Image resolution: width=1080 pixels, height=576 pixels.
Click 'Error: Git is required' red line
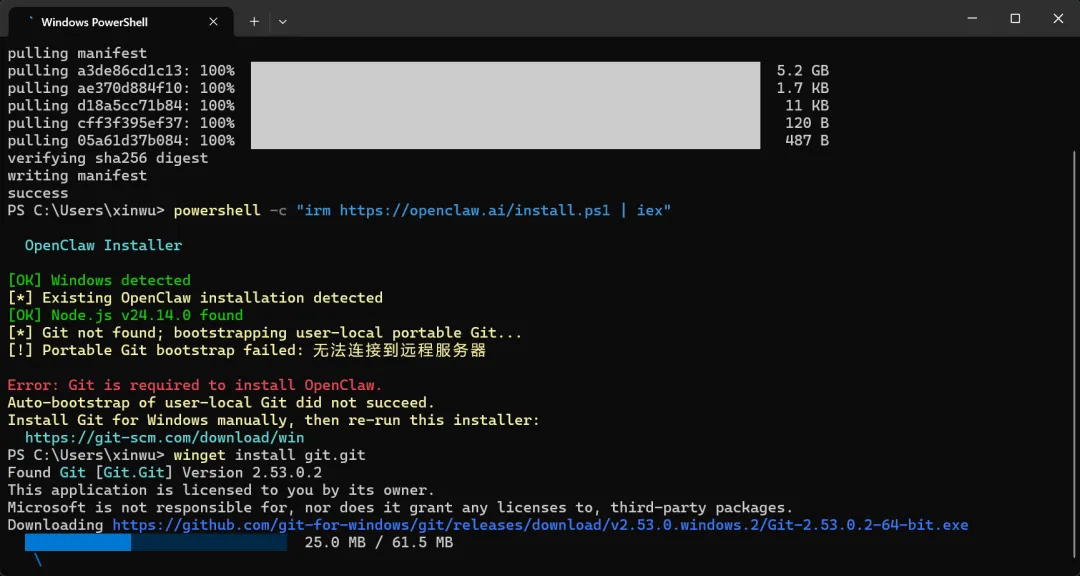[x=195, y=385]
